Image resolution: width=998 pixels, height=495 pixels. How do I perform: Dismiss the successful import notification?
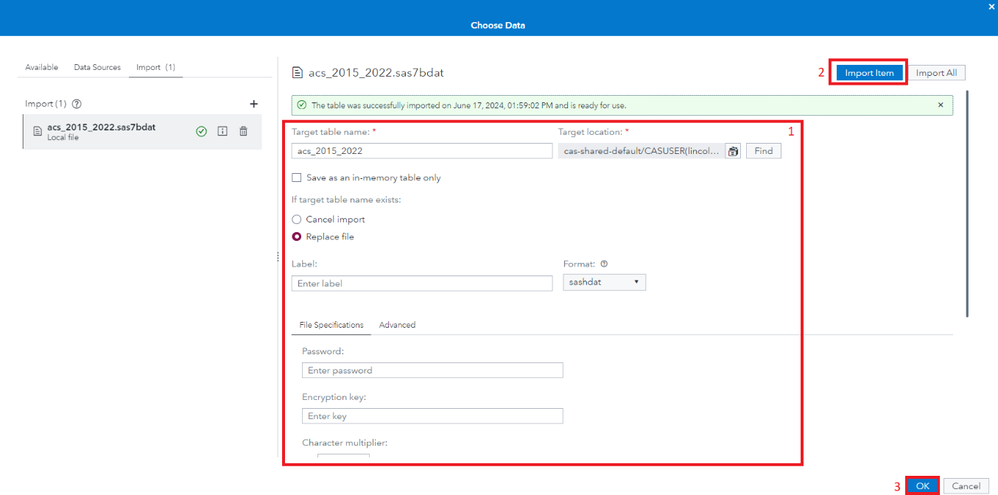(940, 105)
